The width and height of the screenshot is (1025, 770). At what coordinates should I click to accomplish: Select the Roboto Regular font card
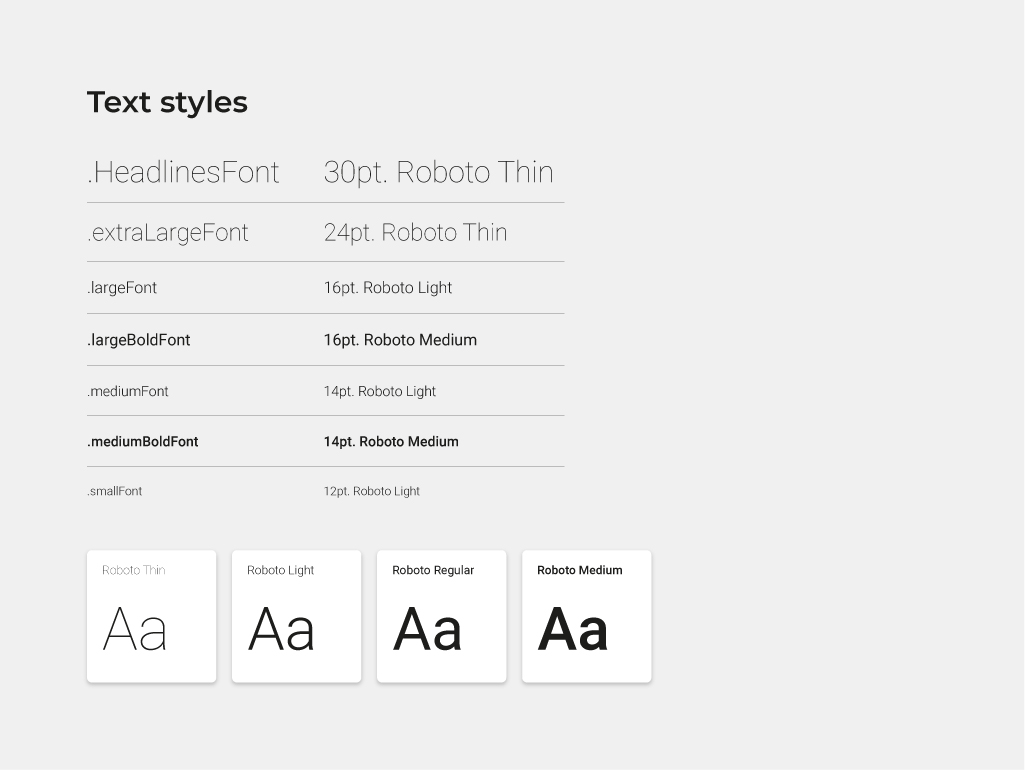tap(441, 616)
